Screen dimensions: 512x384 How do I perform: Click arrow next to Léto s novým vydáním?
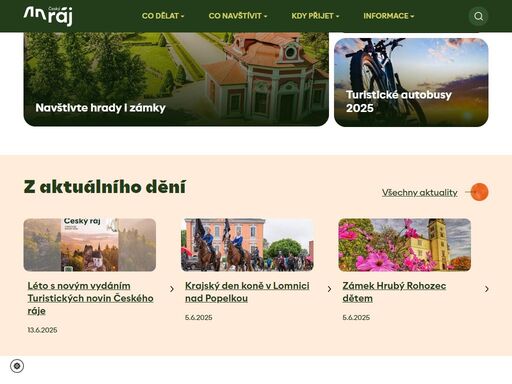[172, 289]
